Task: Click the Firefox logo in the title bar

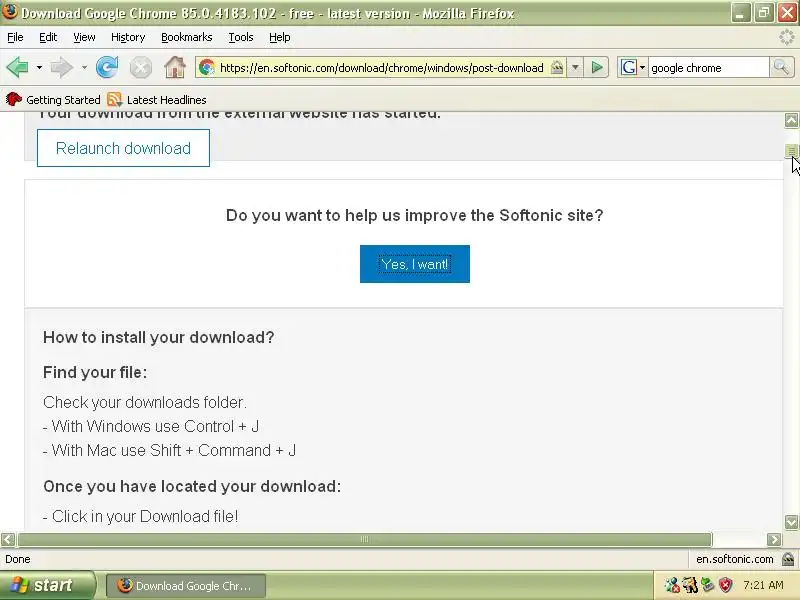Action: click(x=10, y=11)
